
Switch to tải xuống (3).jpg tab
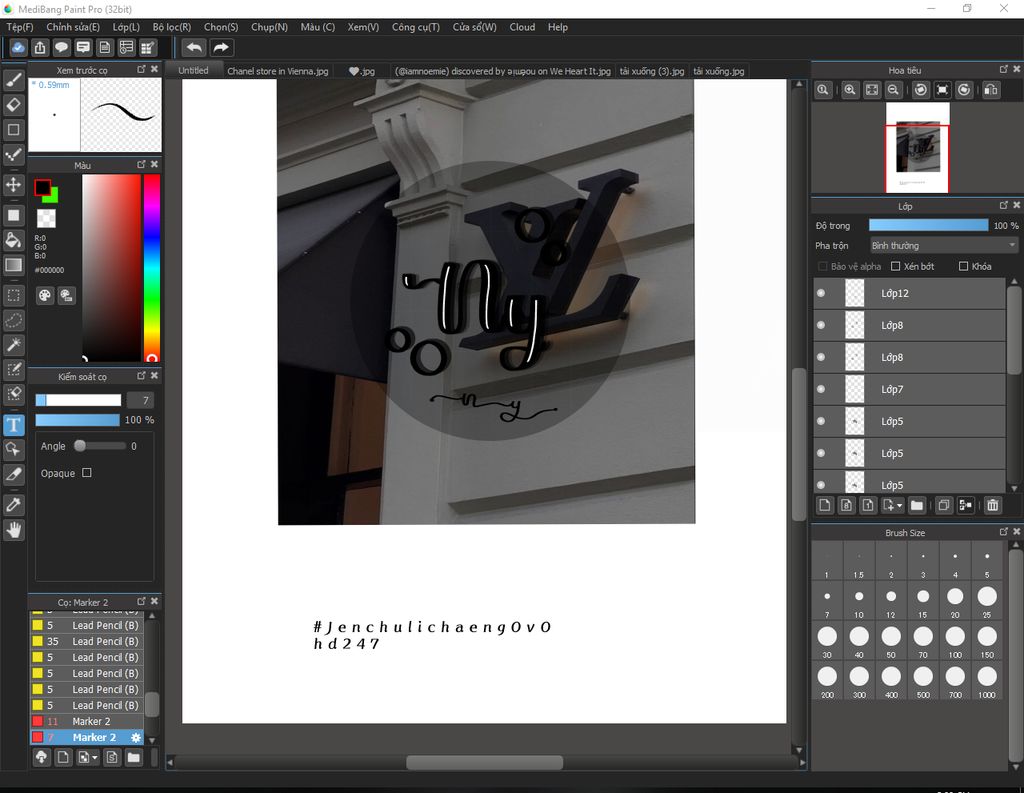pos(652,71)
